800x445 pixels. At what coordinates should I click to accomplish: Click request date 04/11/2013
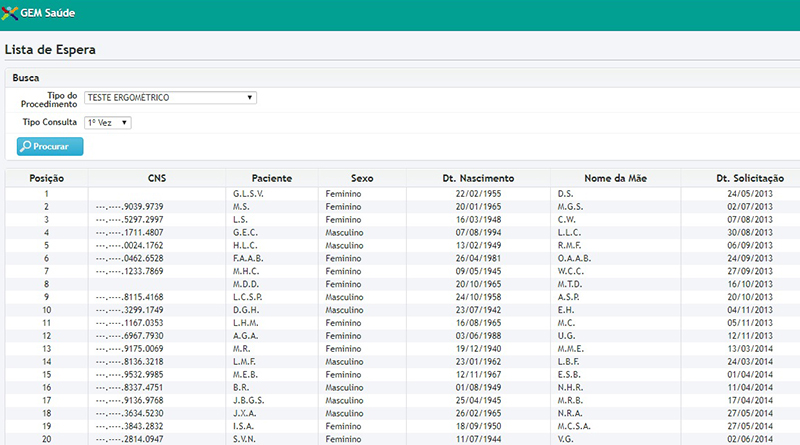750,310
